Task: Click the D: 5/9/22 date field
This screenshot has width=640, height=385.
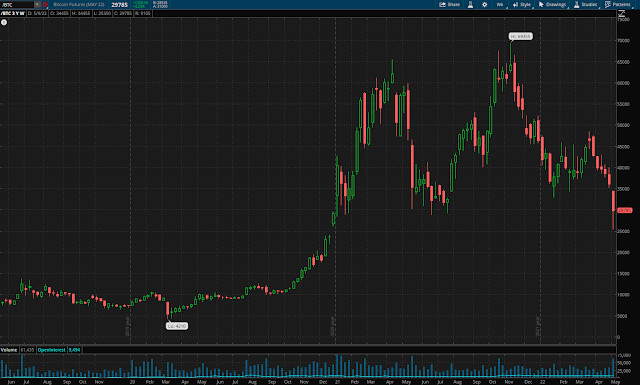Action: pyautogui.click(x=37, y=13)
